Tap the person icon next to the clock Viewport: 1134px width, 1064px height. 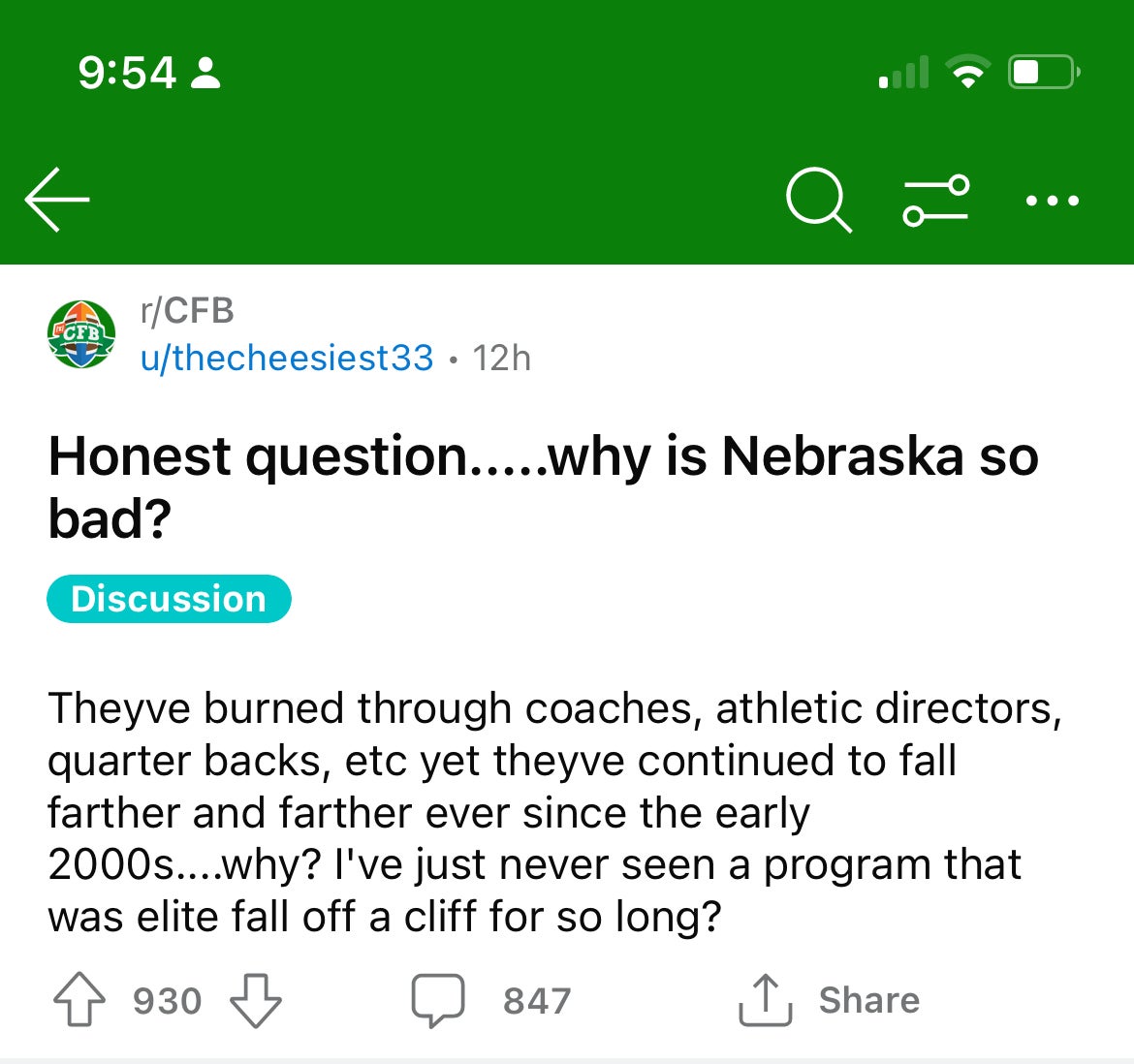click(205, 71)
